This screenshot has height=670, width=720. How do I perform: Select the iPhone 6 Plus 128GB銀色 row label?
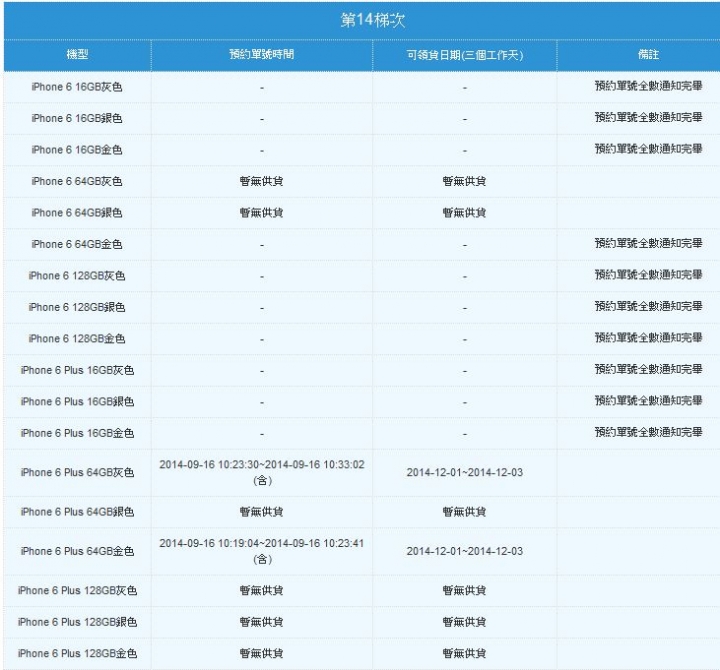point(77,622)
